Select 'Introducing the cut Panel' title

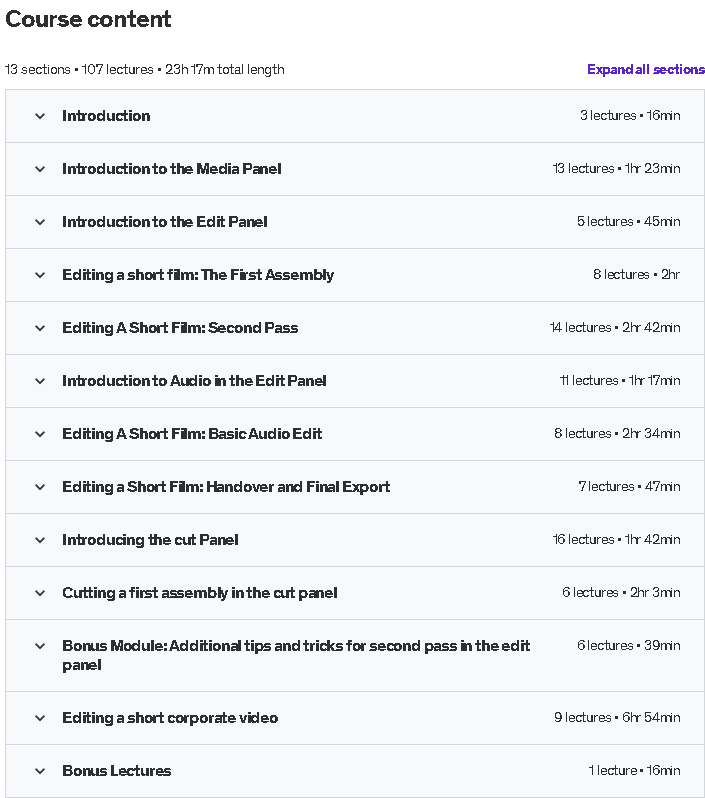(x=150, y=539)
